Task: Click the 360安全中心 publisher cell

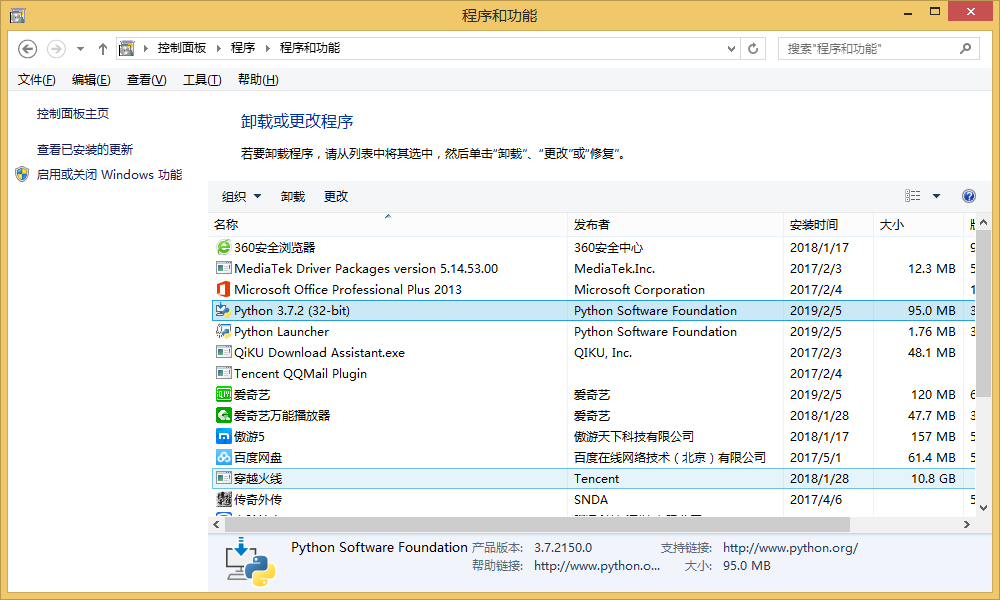Action: click(x=608, y=247)
